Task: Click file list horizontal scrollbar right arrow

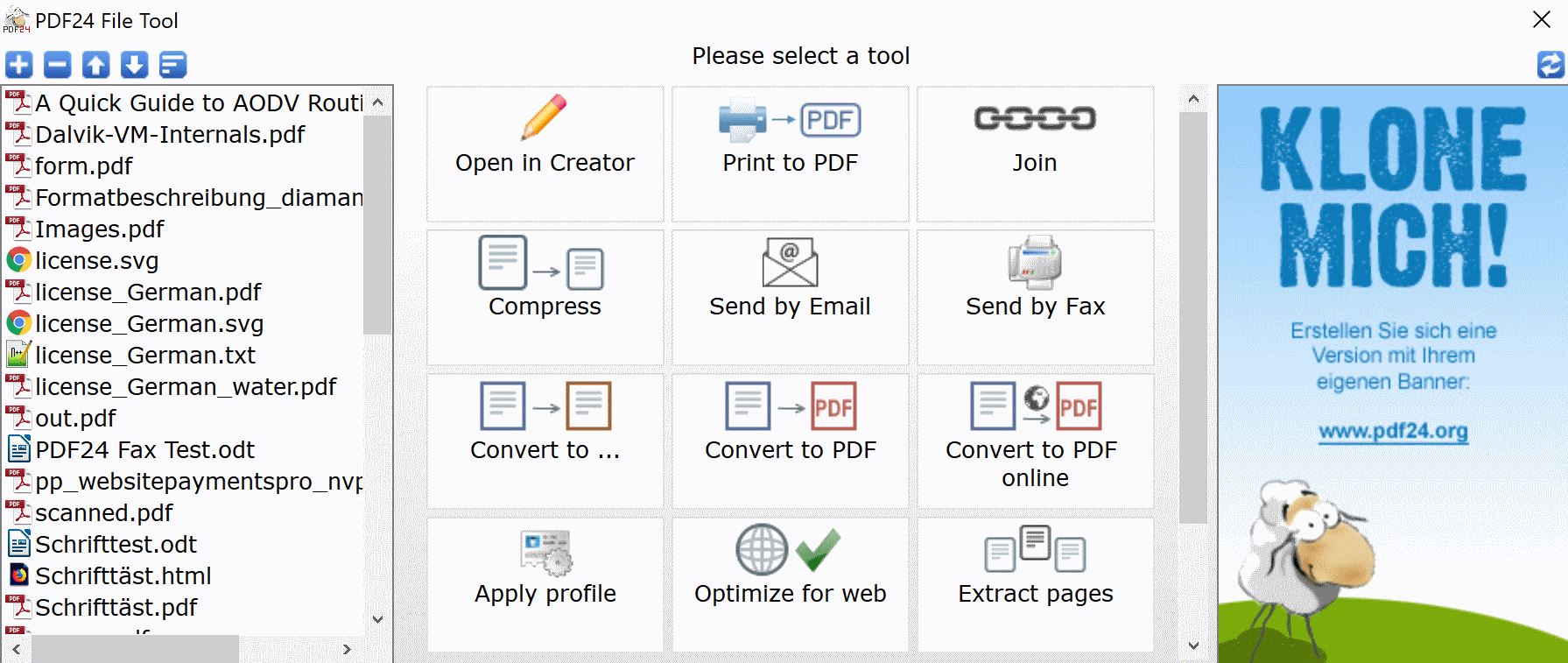Action: click(347, 649)
